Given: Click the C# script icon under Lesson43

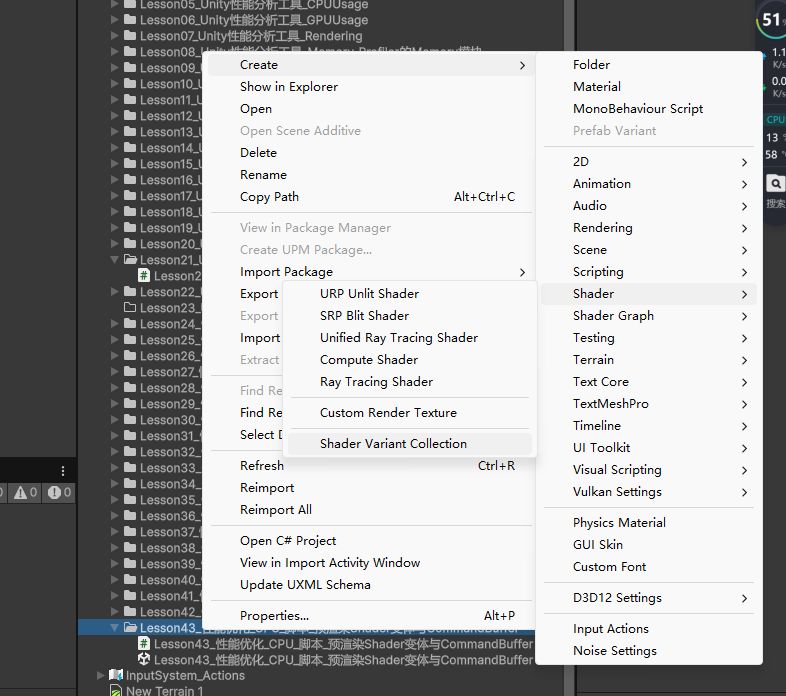Looking at the screenshot, I should click(x=144, y=644).
